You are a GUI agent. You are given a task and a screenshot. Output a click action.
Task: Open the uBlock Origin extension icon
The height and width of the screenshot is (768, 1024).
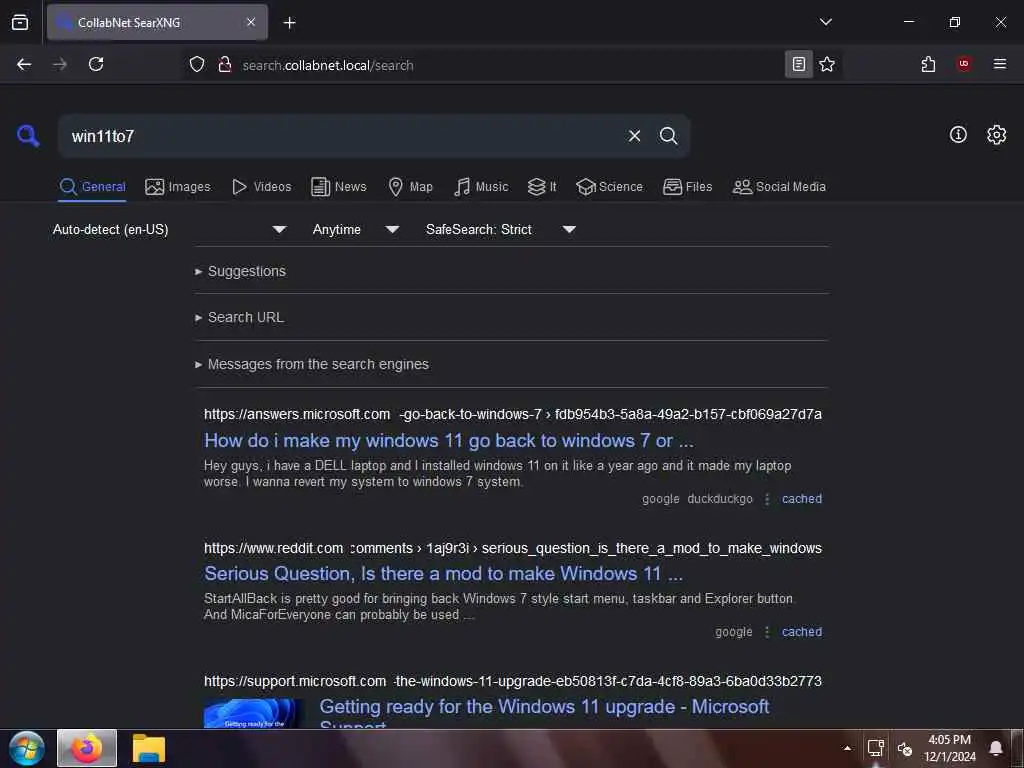pos(963,64)
